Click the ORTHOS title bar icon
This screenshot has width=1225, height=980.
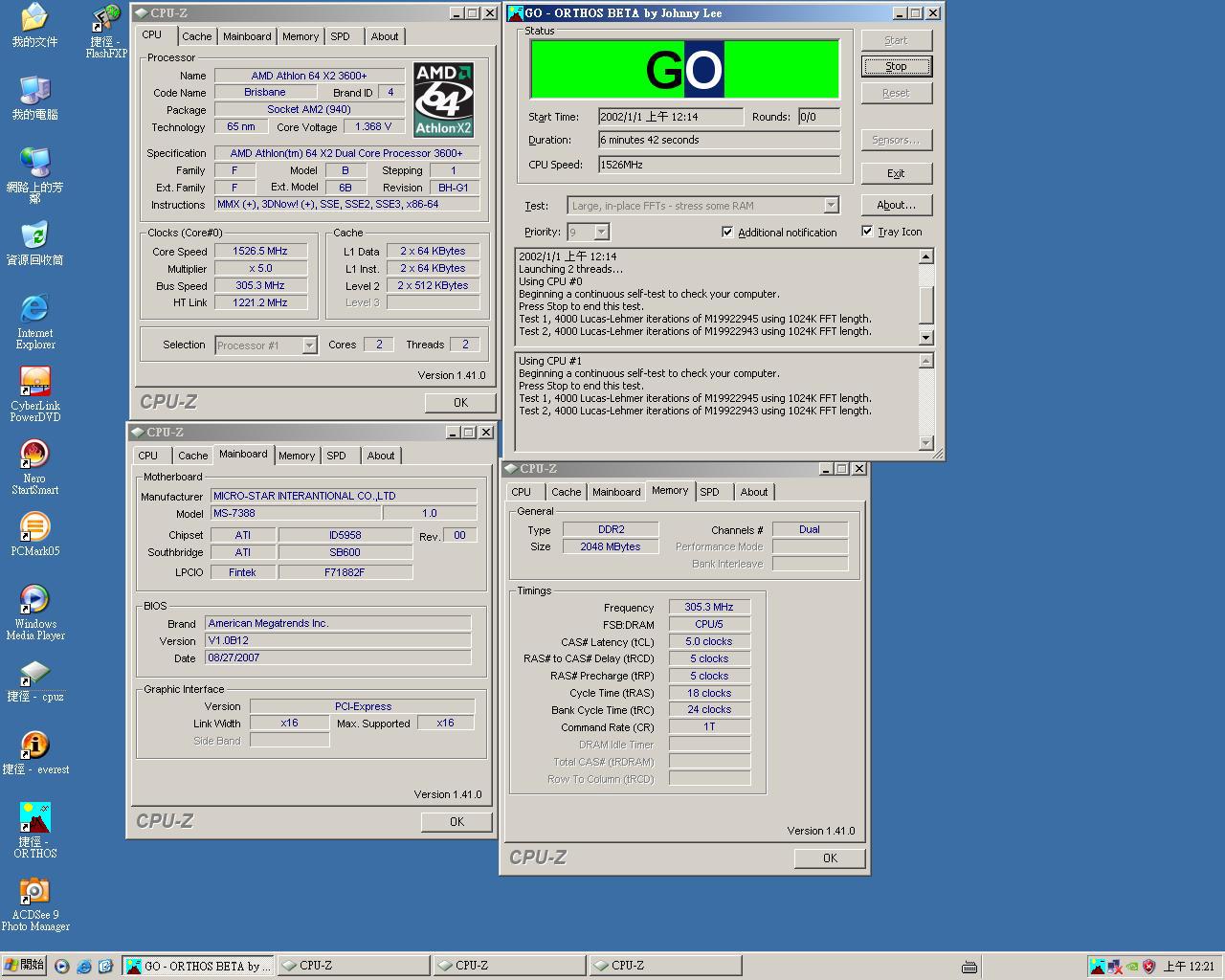click(515, 13)
